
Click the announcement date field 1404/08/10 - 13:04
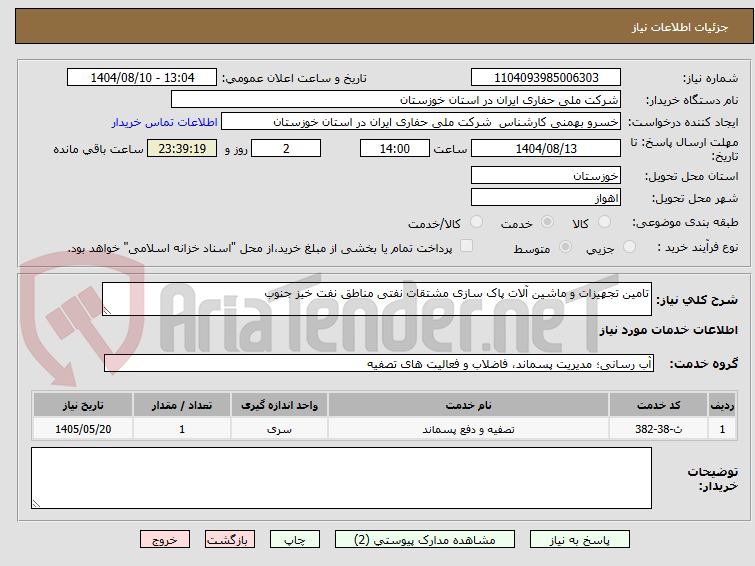click(x=142, y=78)
